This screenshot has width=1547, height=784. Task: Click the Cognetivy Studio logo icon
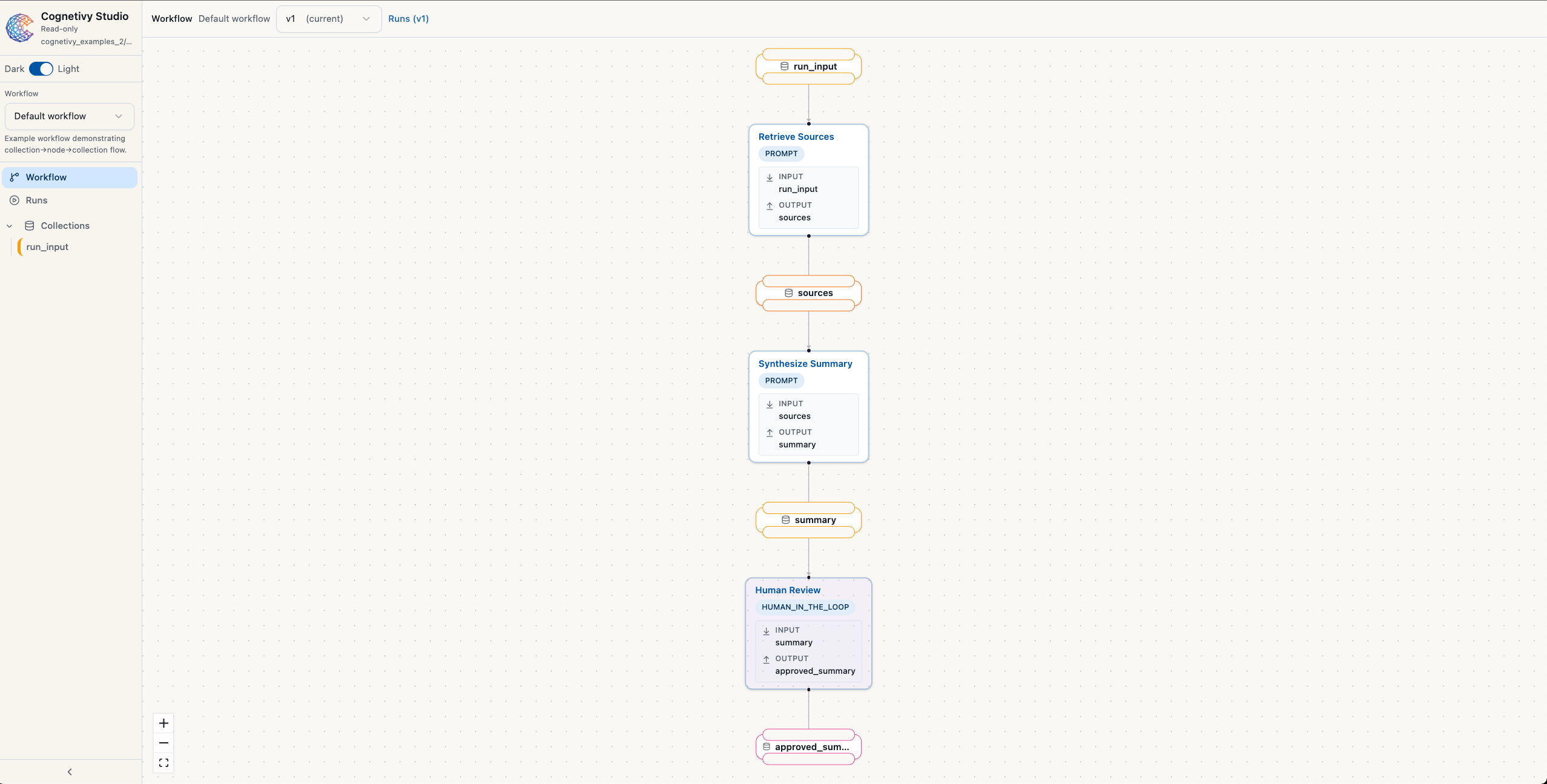(x=20, y=27)
